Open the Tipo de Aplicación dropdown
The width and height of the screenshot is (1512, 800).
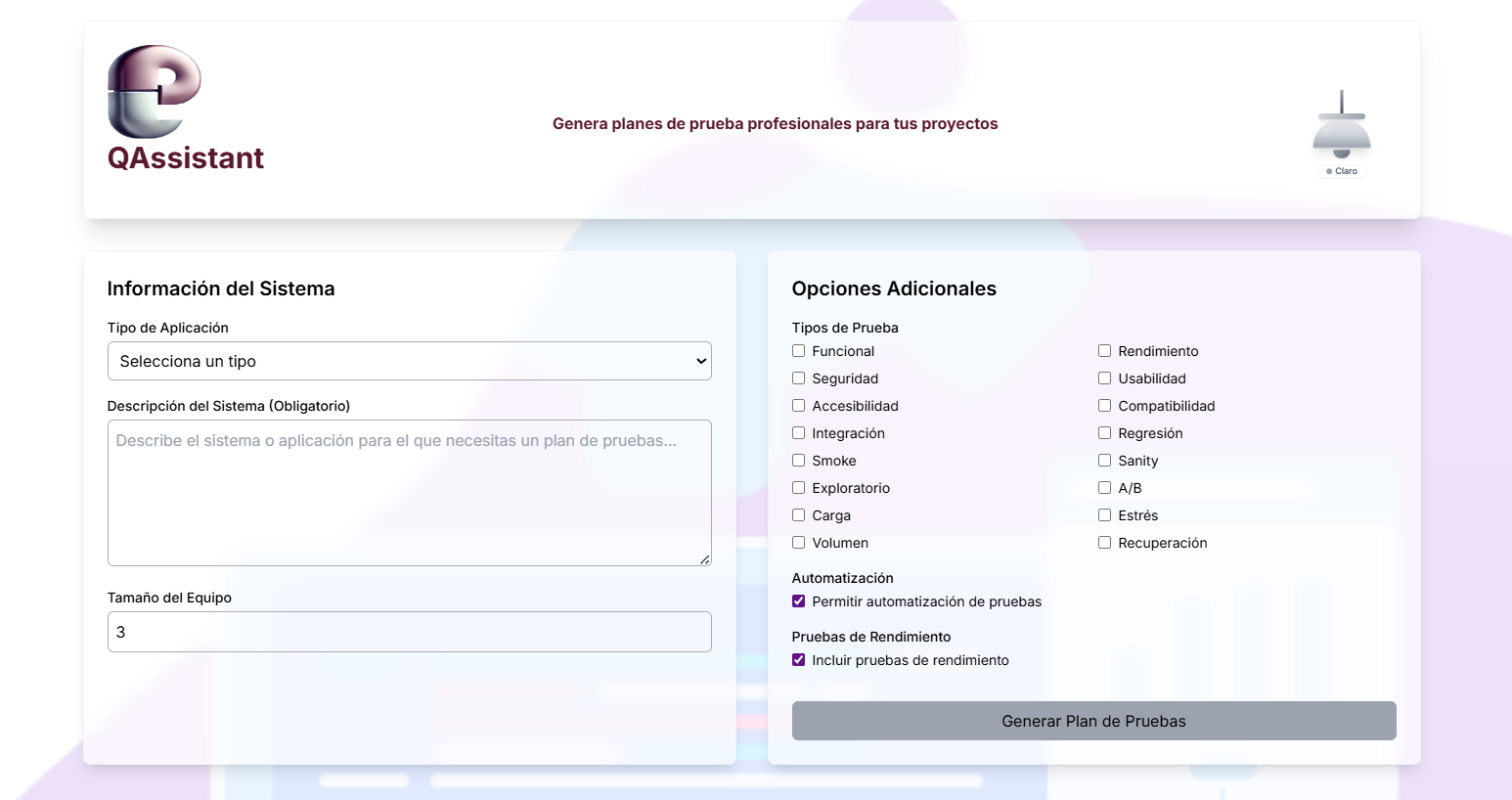tap(409, 361)
